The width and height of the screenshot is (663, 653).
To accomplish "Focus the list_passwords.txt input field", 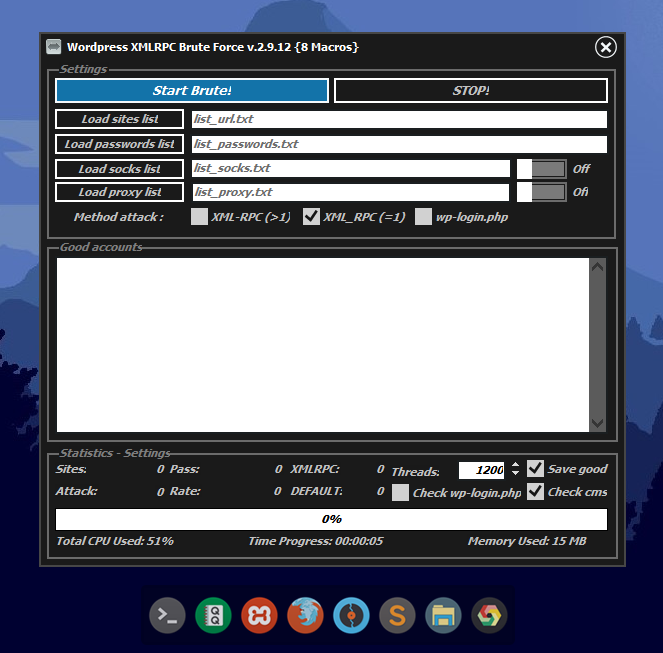I will pyautogui.click(x=399, y=144).
